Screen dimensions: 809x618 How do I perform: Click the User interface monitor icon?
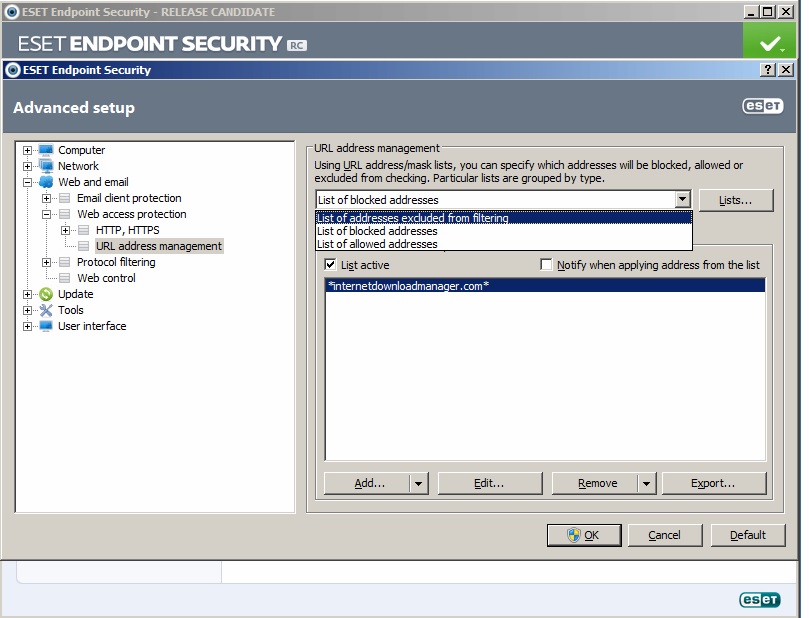point(46,326)
